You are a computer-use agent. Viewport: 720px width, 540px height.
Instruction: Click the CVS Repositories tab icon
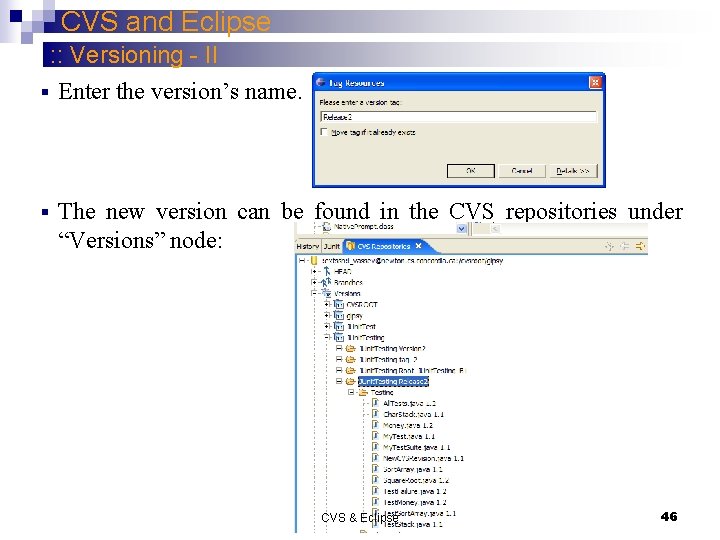pyautogui.click(x=351, y=246)
